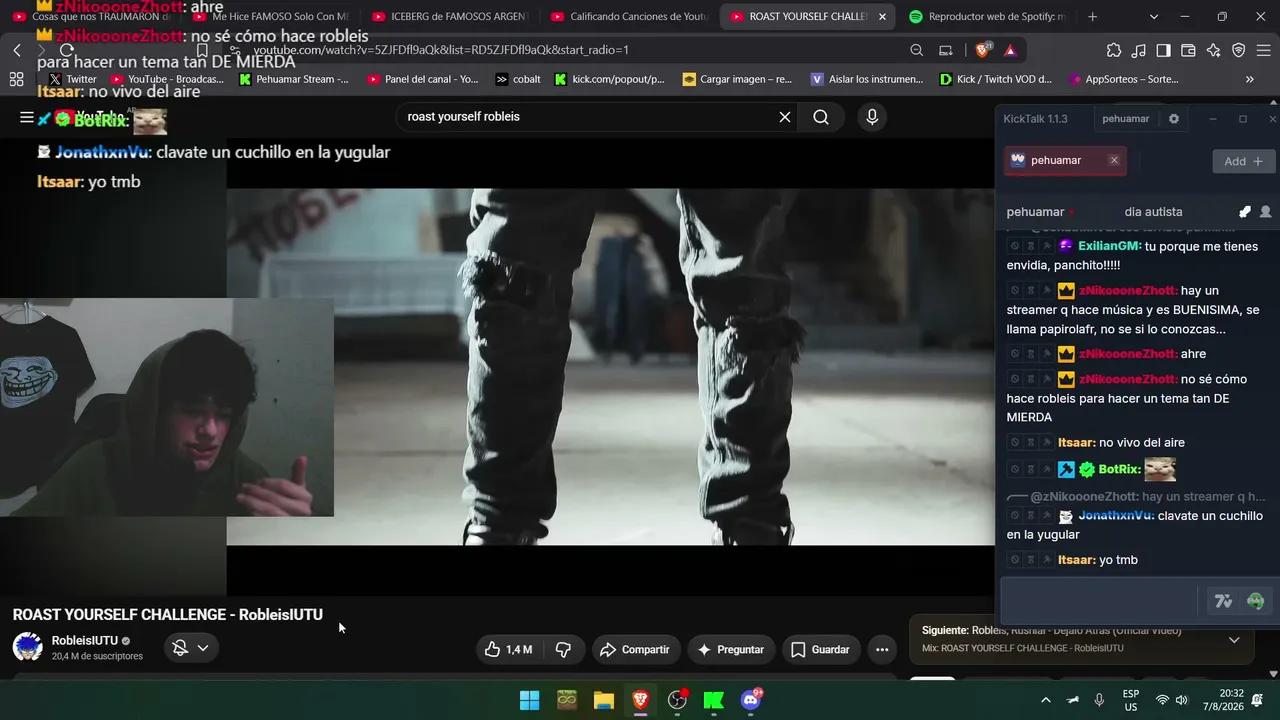1280x720 pixels.
Task: Open the emote picker in KickTalk
Action: [1256, 601]
